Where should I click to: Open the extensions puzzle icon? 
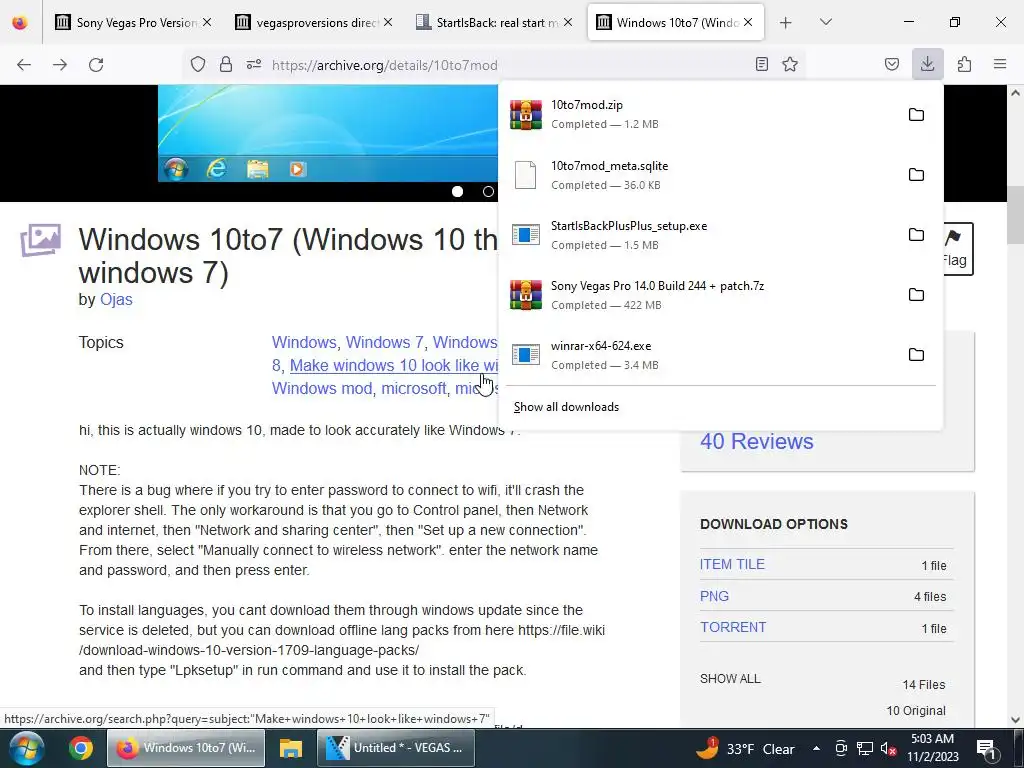coord(964,64)
